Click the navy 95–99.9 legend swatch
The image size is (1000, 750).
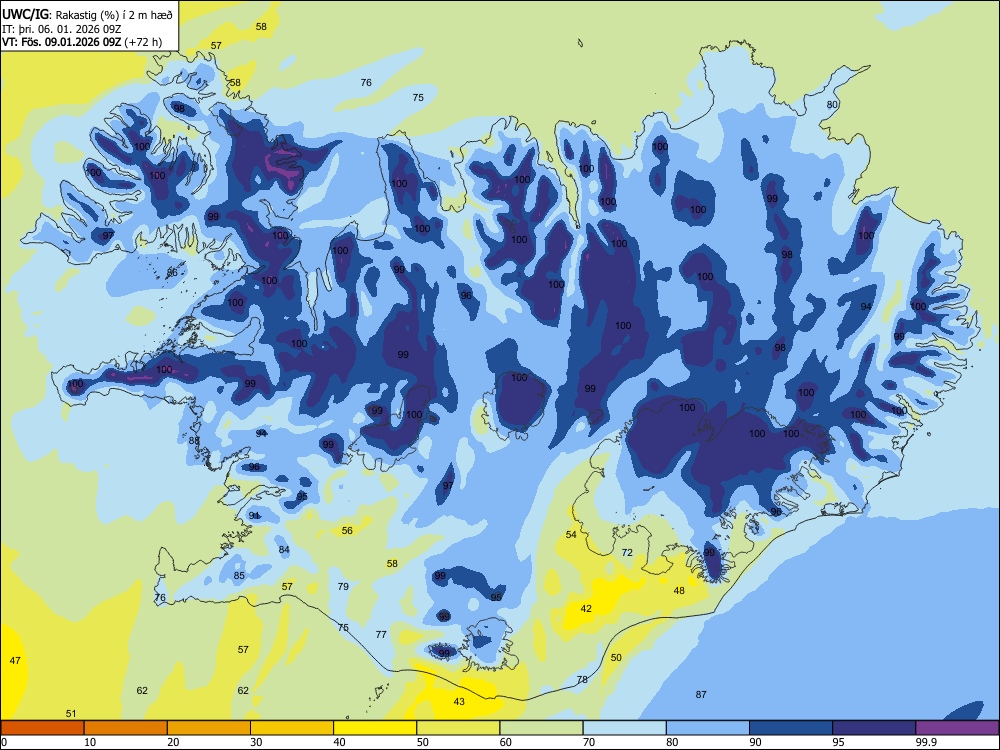[874, 728]
